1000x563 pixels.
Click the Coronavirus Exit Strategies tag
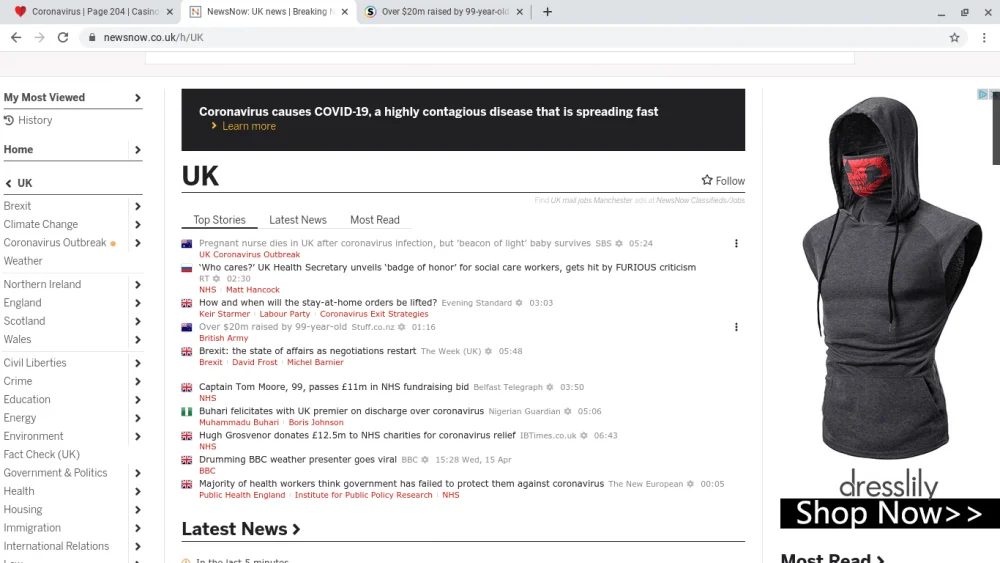pos(374,314)
